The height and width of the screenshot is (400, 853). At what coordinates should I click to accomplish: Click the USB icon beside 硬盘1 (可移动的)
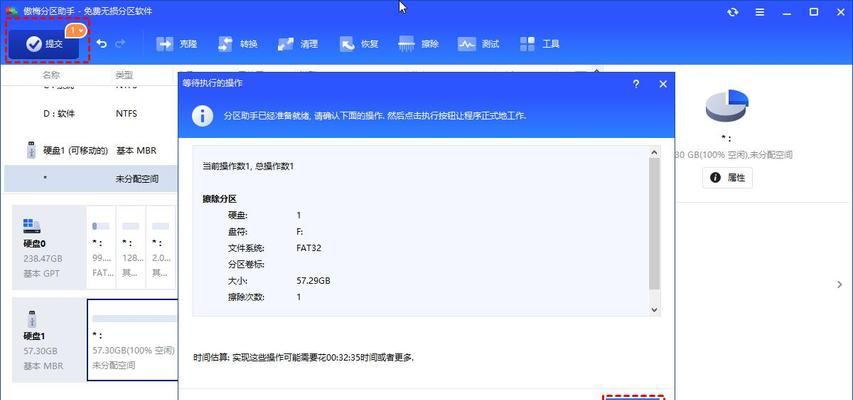32,150
